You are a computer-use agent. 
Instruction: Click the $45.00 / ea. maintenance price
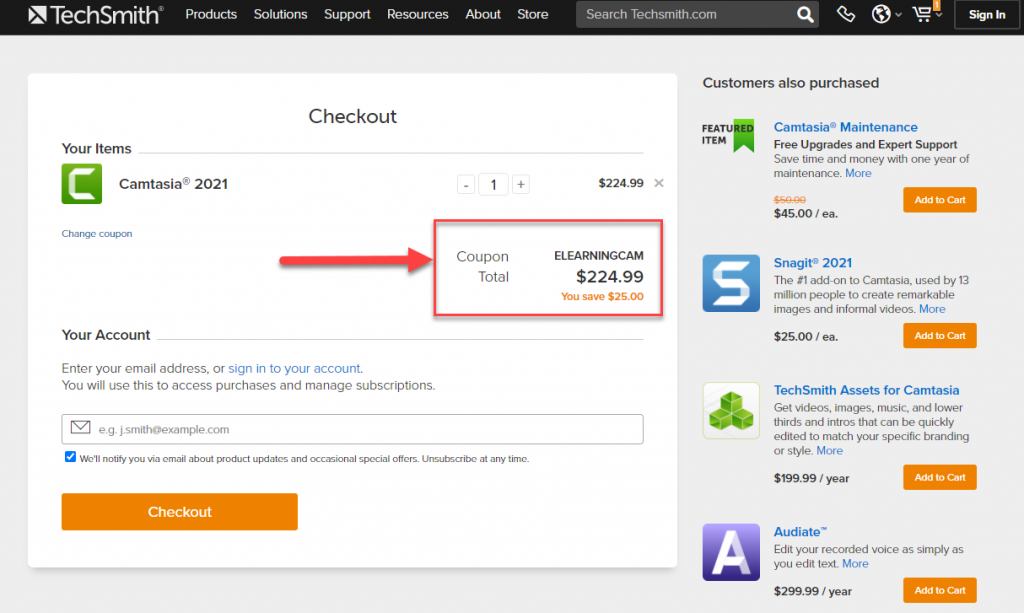[805, 213]
